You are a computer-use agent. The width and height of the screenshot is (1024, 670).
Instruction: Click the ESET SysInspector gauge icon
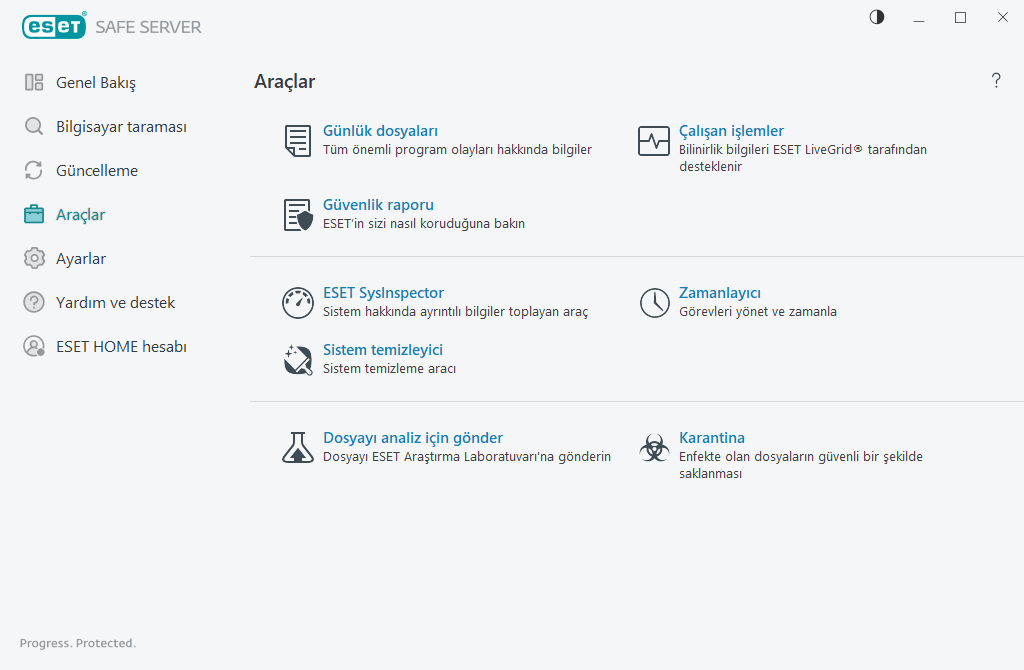[x=298, y=303]
